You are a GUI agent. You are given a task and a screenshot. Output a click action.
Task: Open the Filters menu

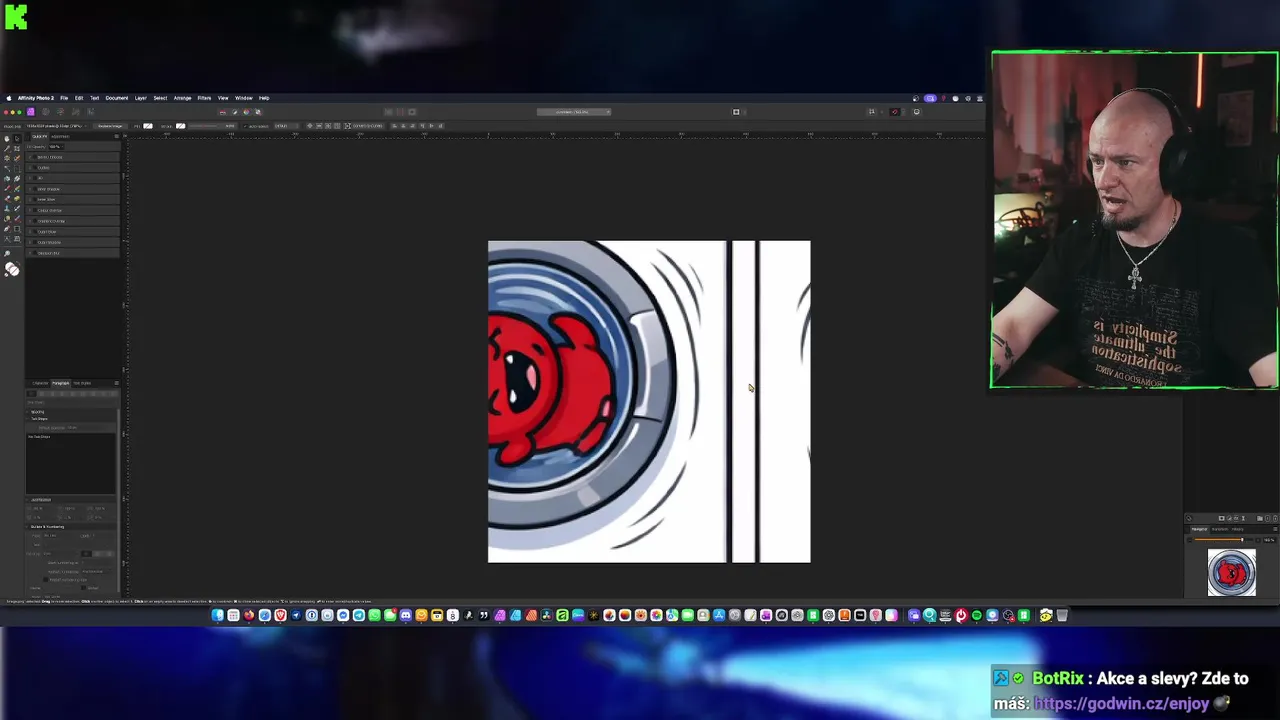click(204, 98)
